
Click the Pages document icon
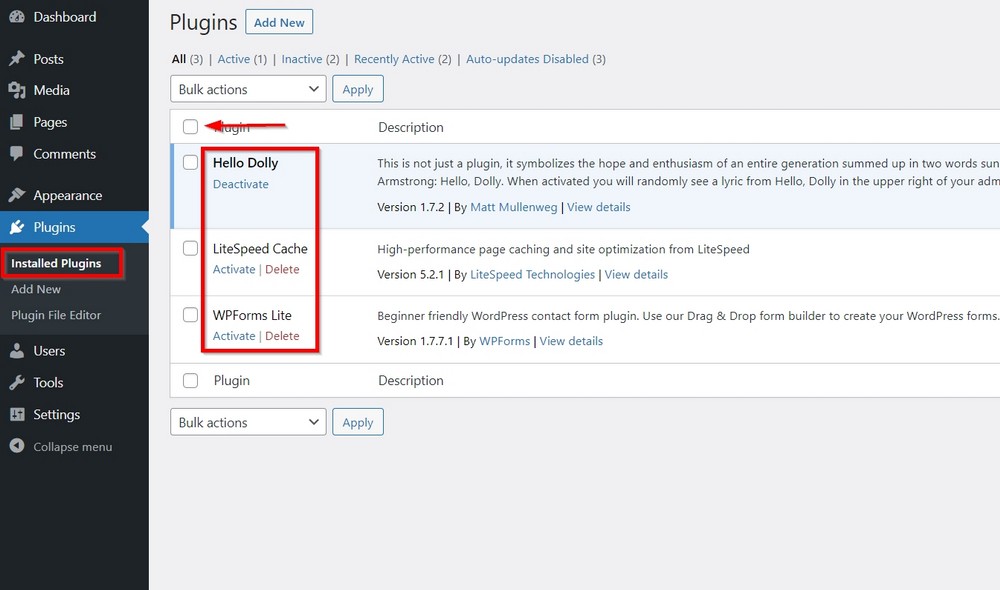[17, 122]
